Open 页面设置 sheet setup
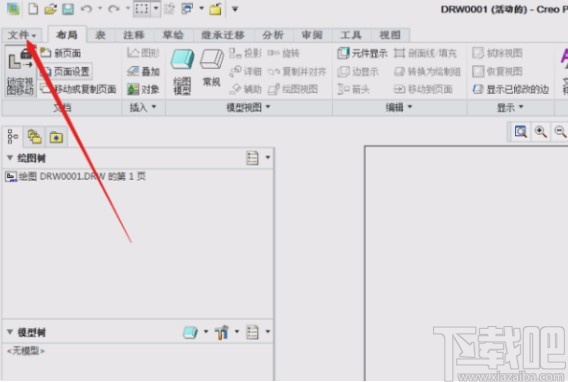The width and height of the screenshot is (568, 382). (65, 71)
